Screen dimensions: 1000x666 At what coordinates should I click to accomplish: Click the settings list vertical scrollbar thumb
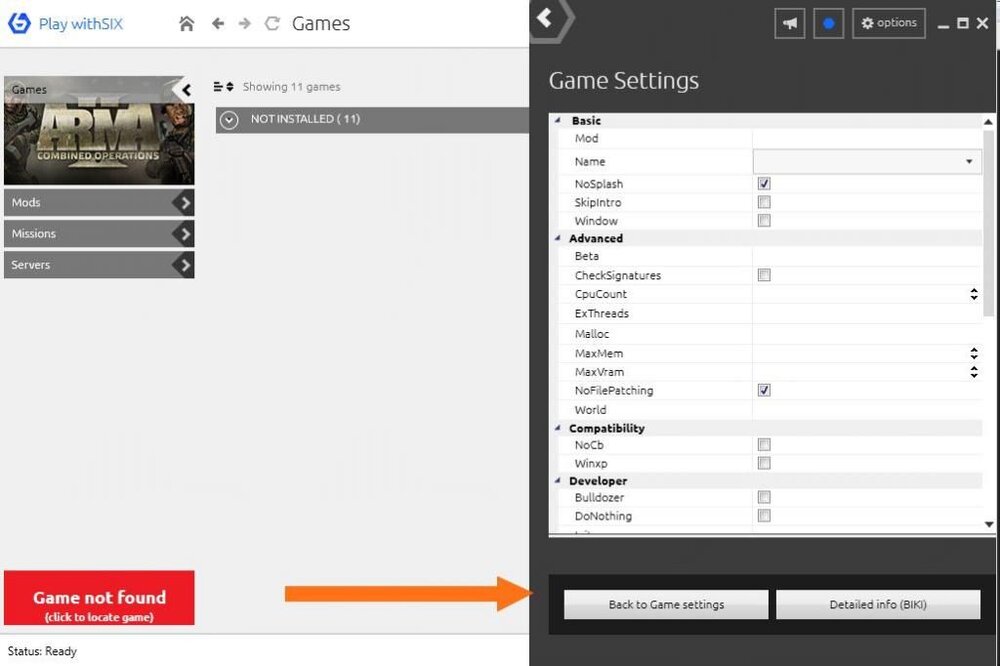(x=989, y=223)
